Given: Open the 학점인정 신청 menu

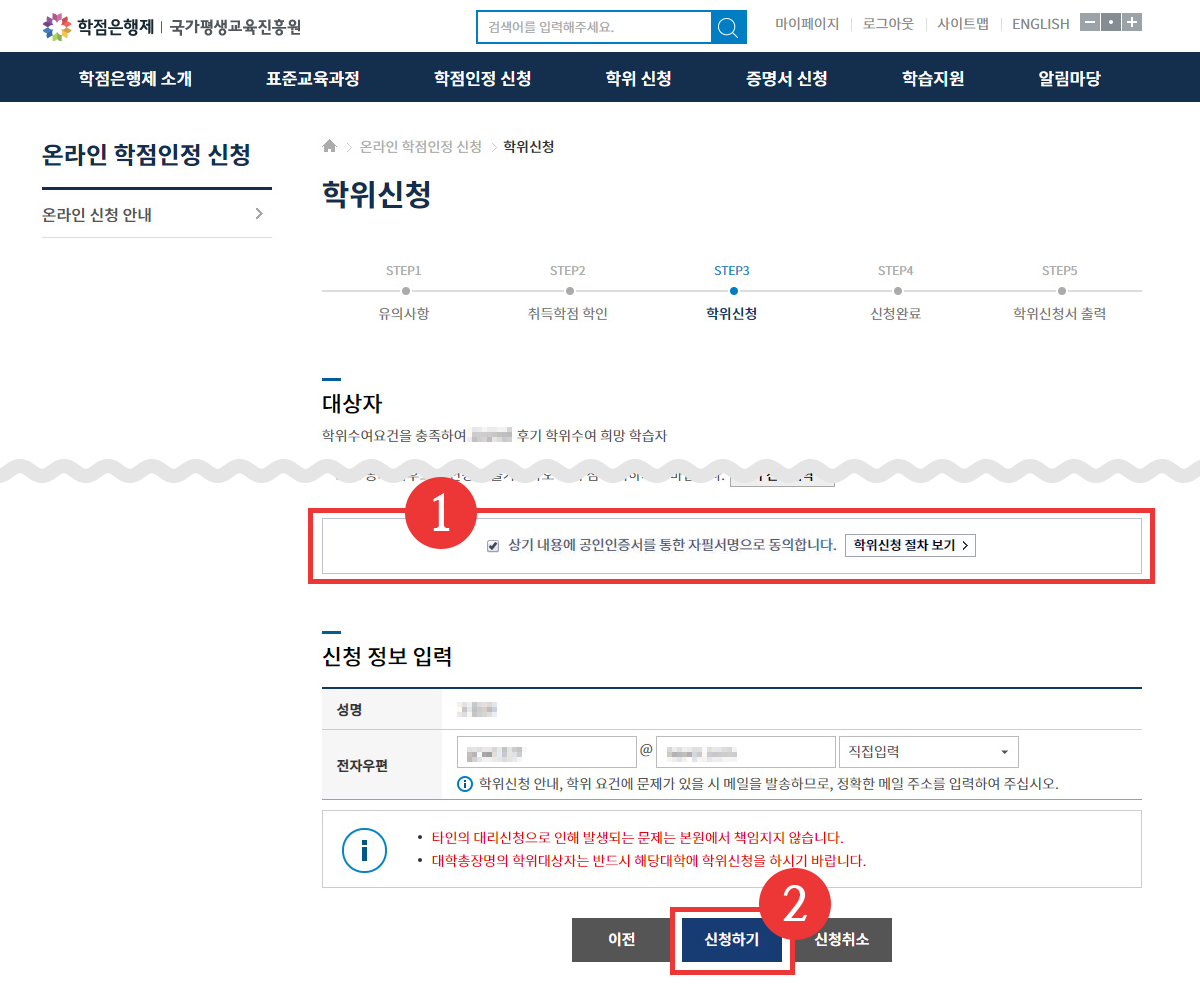Looking at the screenshot, I should 482,78.
